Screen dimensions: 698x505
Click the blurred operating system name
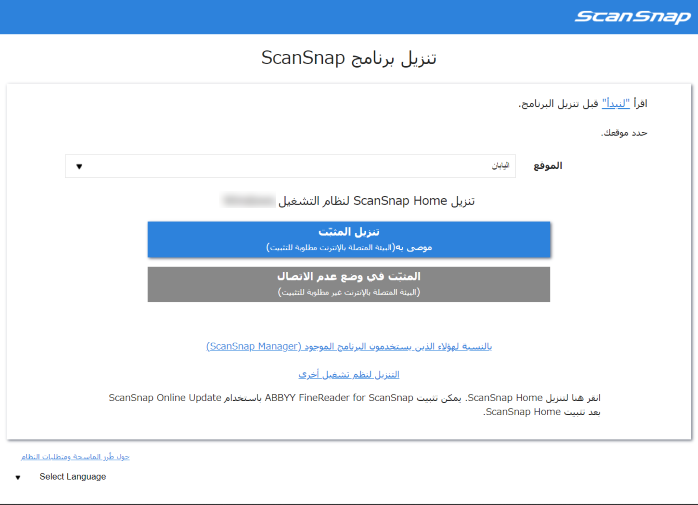(248, 200)
